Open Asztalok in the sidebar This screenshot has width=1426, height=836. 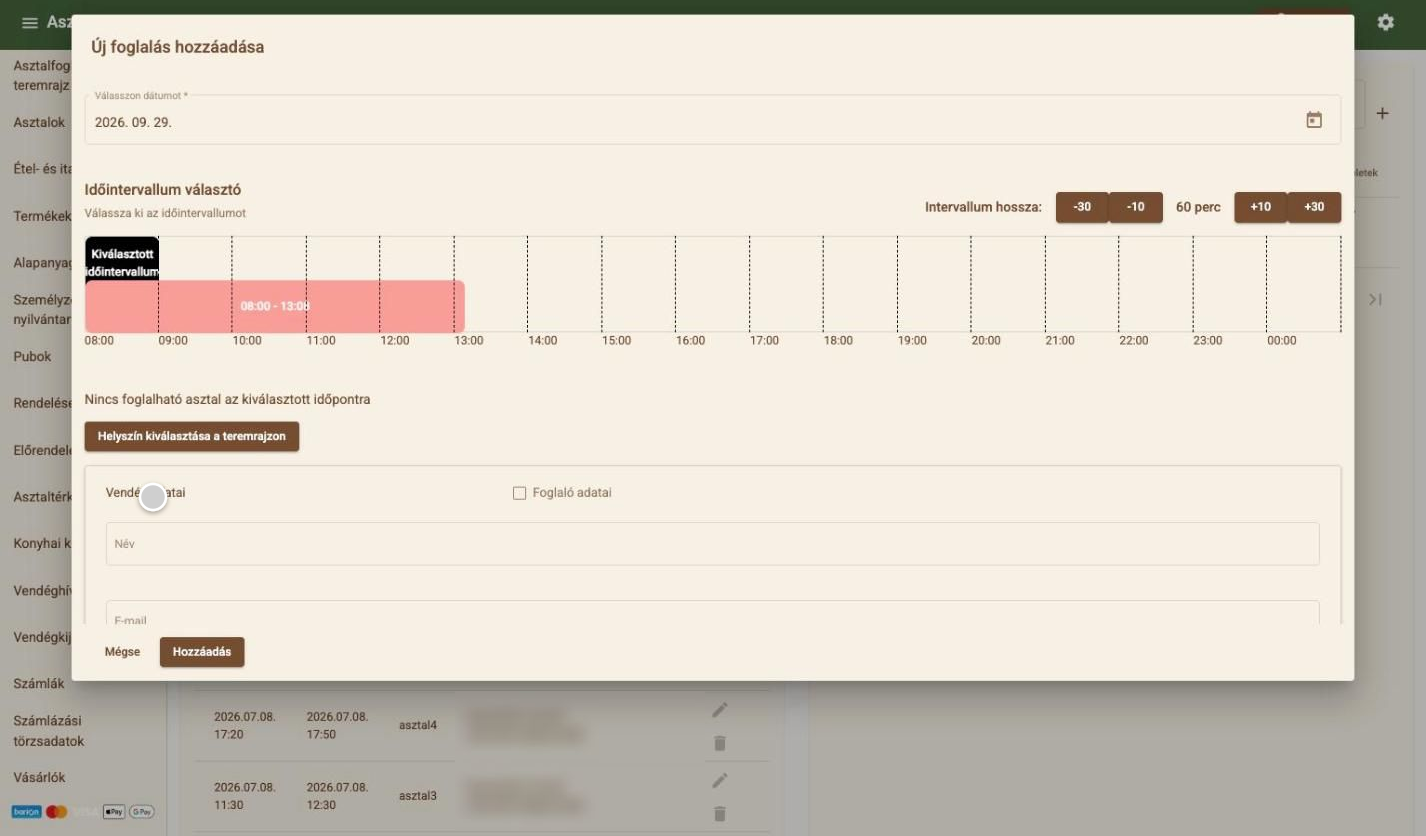coord(39,123)
